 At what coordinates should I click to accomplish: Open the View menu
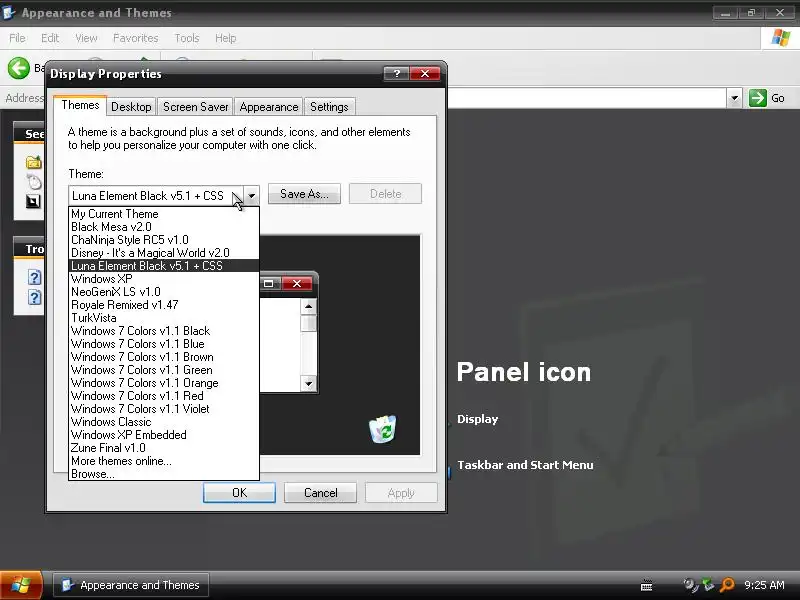[x=86, y=38]
